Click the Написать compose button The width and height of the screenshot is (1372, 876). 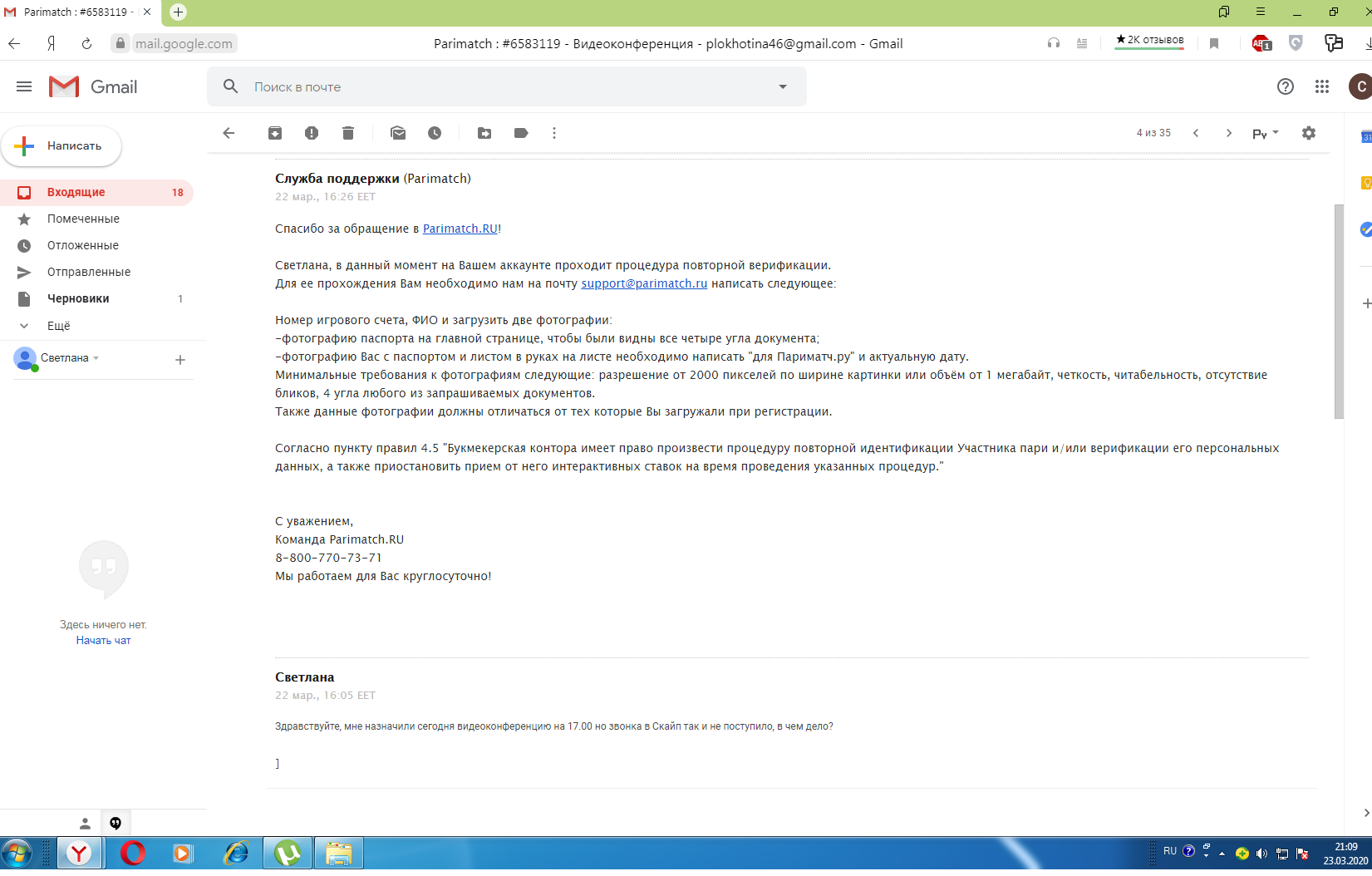(61, 146)
